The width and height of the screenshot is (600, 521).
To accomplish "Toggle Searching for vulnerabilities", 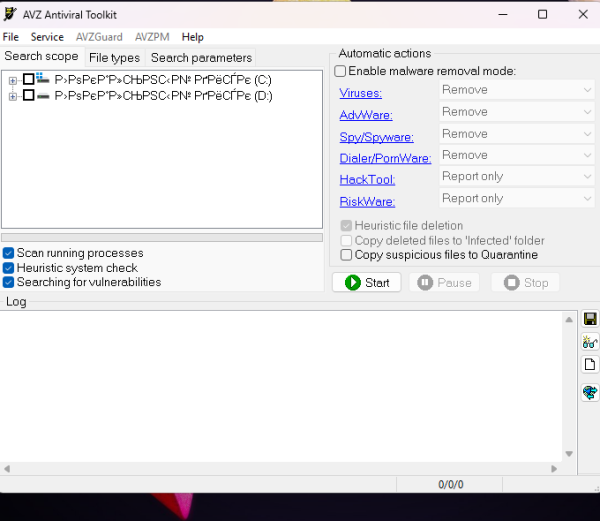I will (x=8, y=282).
